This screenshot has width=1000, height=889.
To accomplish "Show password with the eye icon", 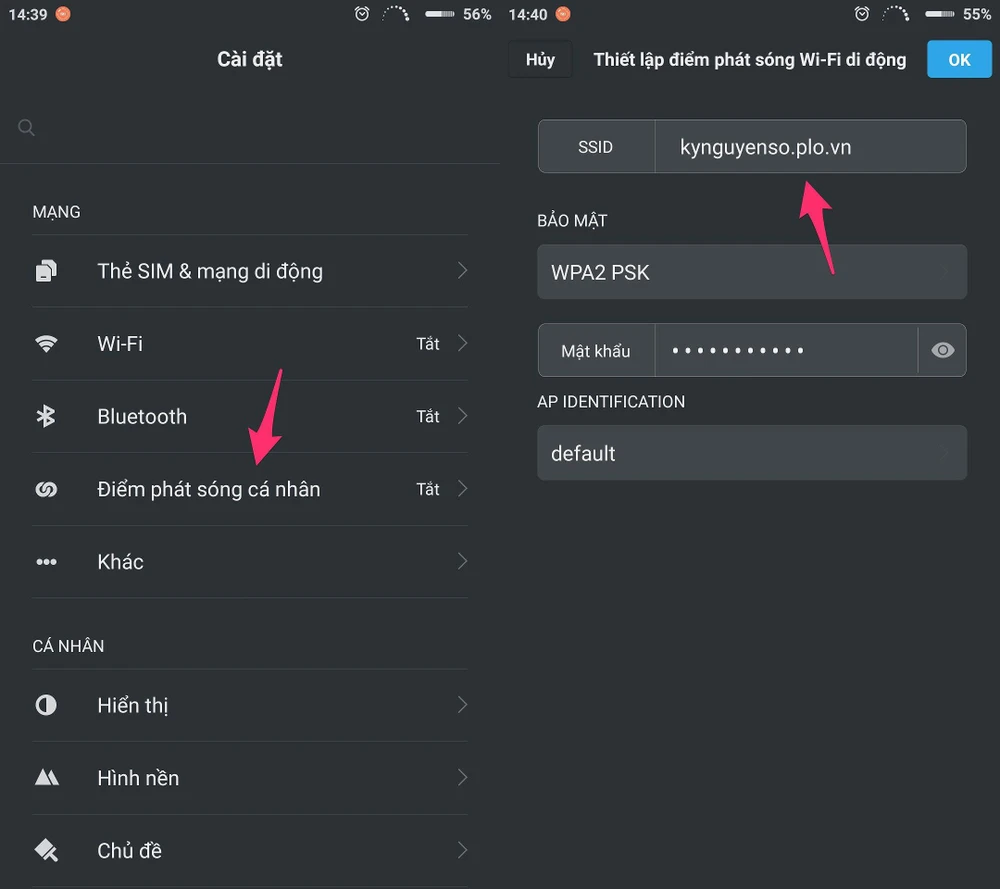I will (942, 350).
